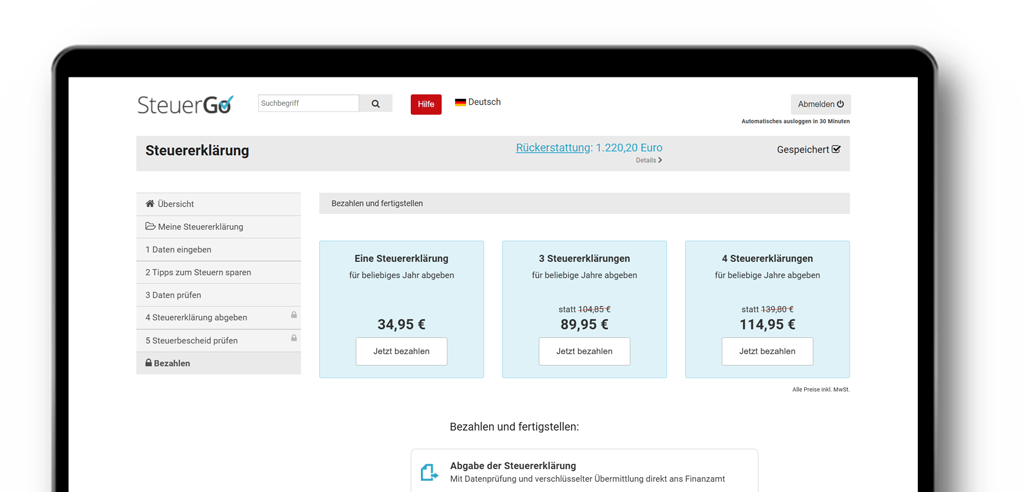
Task: Focus the Suchbegriff search field
Action: [x=308, y=103]
